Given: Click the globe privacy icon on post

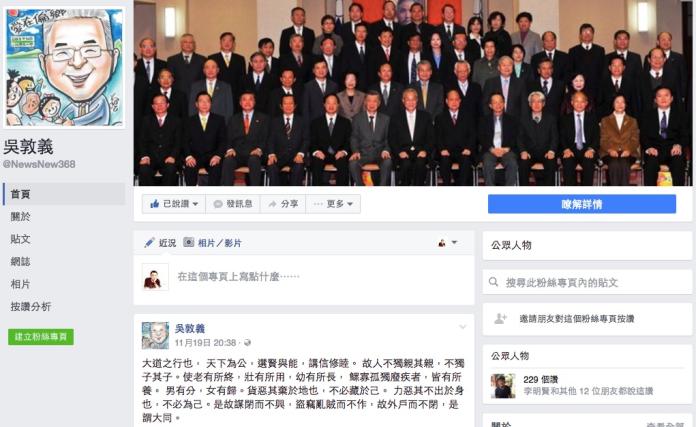Looking at the screenshot, I should click(x=248, y=343).
